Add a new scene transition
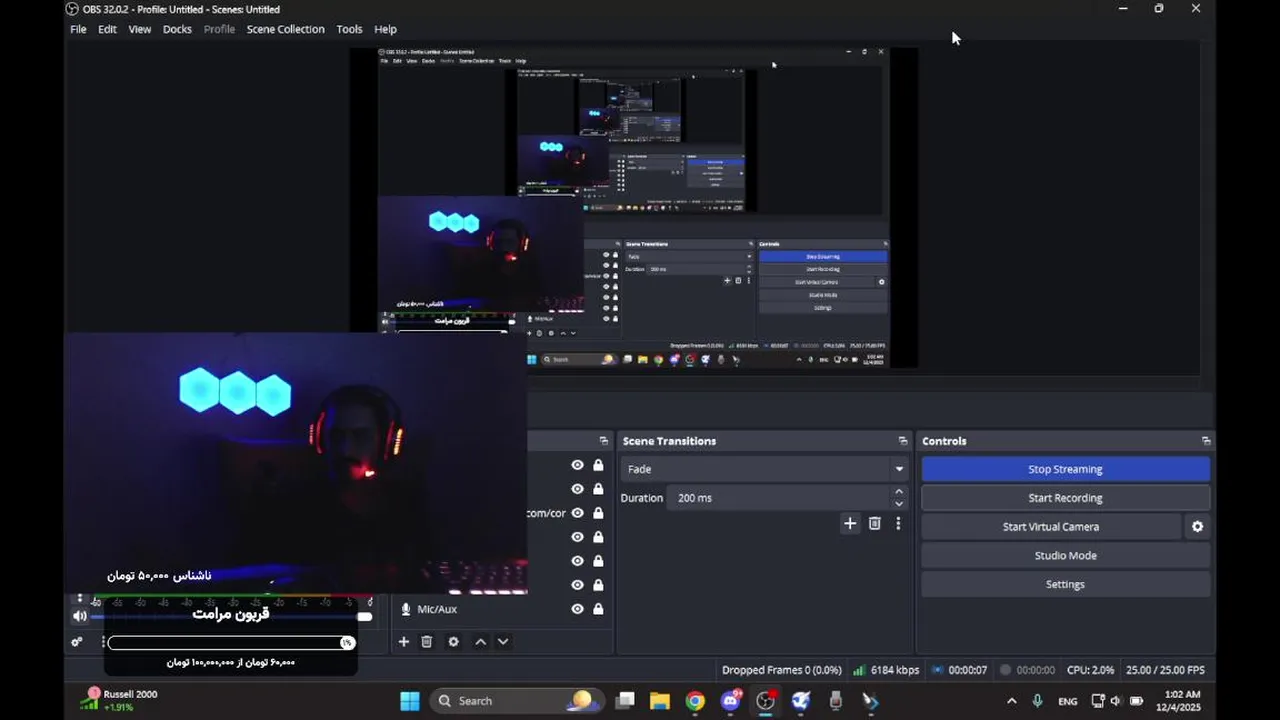The width and height of the screenshot is (1280, 720). (x=850, y=523)
